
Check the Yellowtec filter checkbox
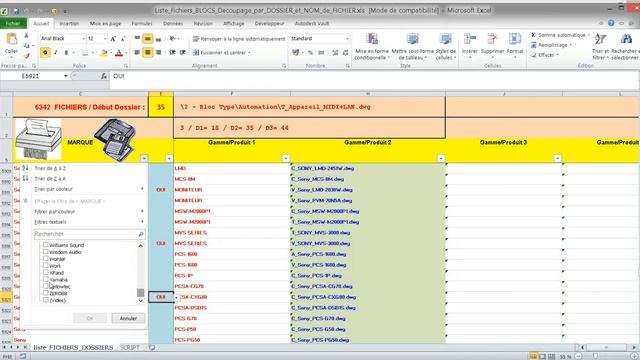pyautogui.click(x=46, y=286)
